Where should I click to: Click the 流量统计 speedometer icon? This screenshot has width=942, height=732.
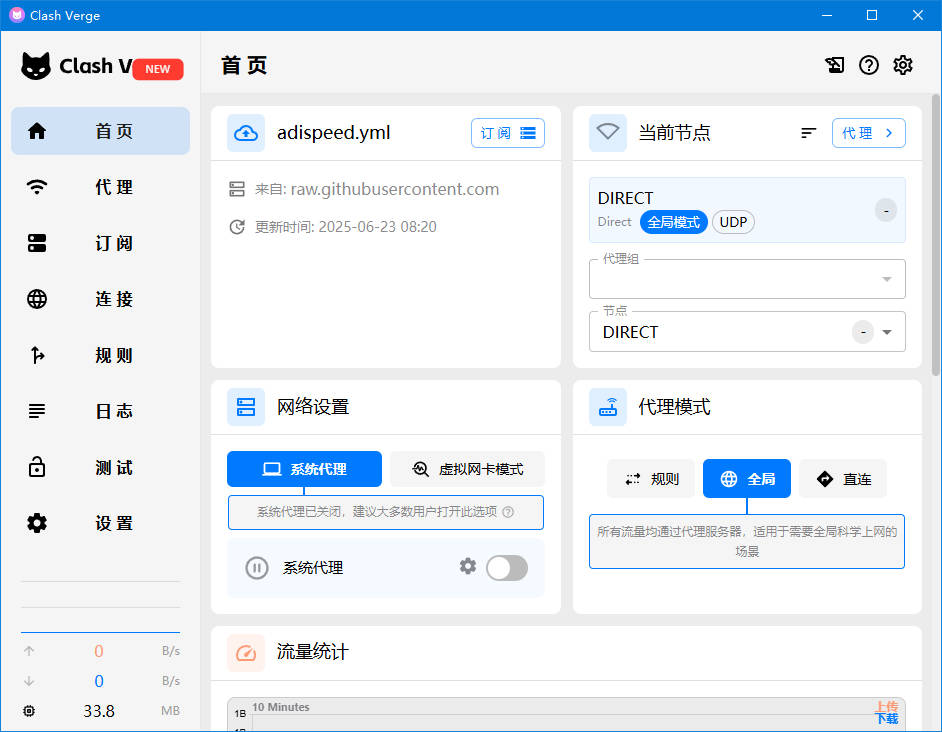(246, 652)
